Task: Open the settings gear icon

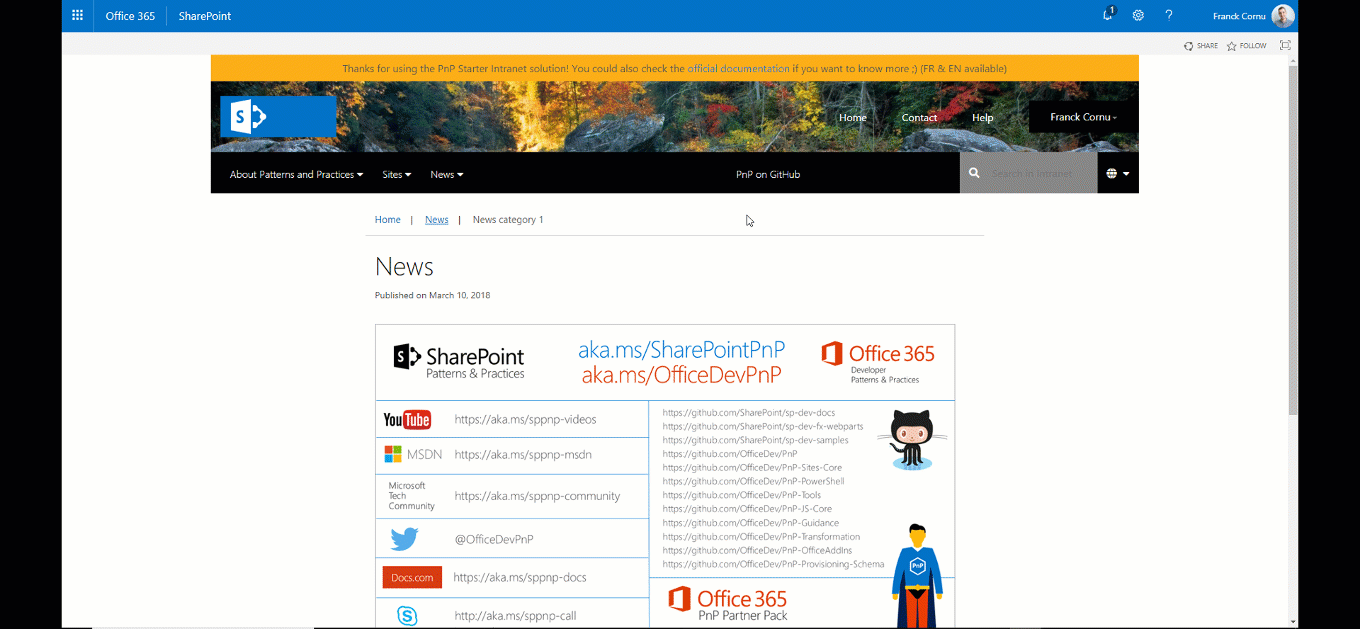Action: [x=1138, y=15]
